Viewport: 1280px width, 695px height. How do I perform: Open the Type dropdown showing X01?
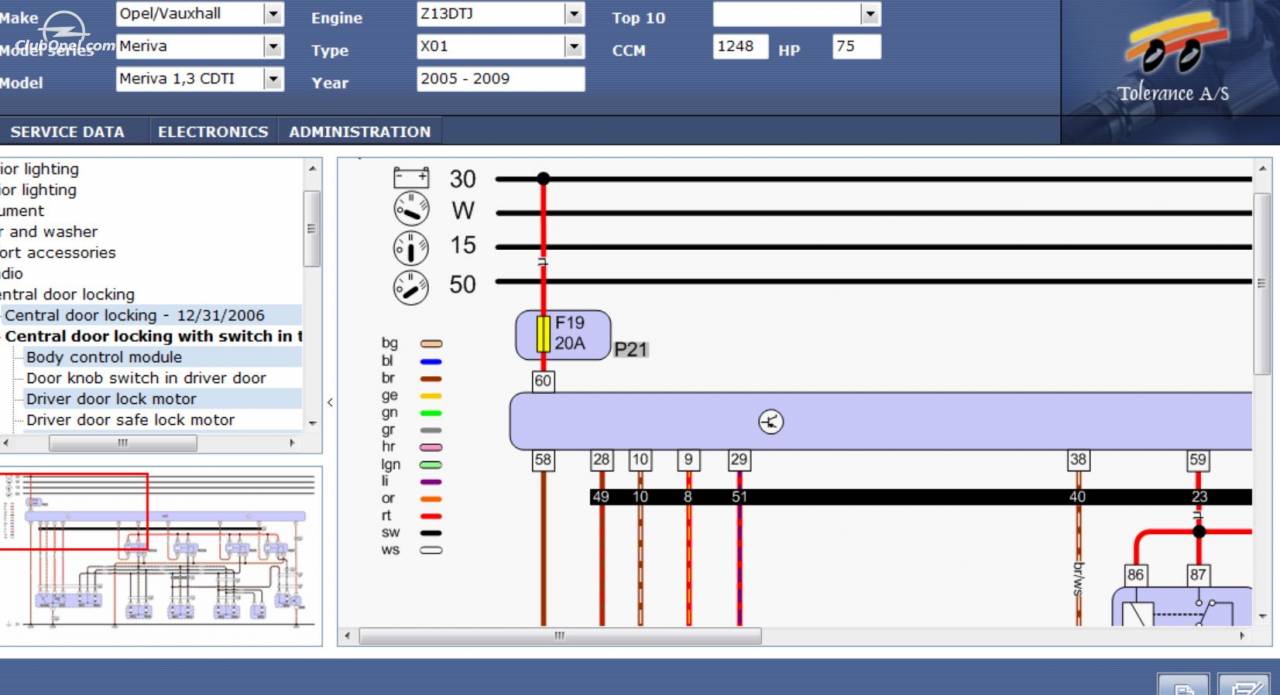[573, 46]
